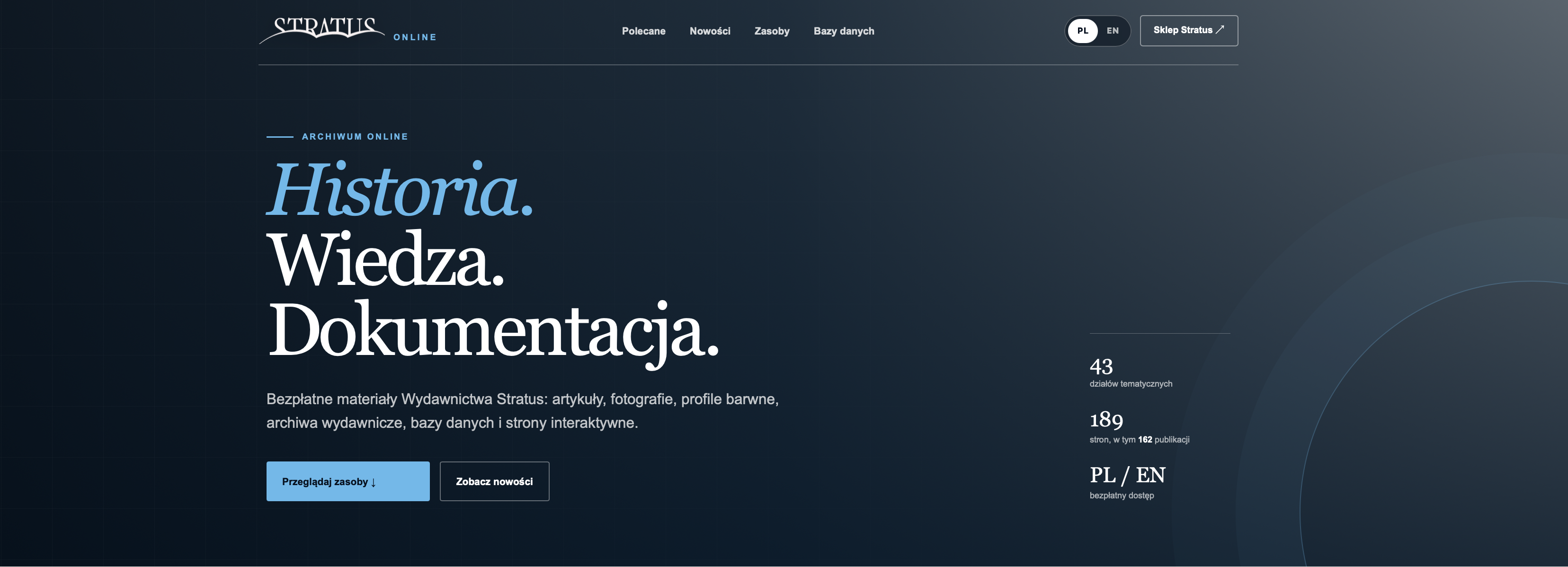Click the Zobacz nowości button
This screenshot has height=567, width=1568.
pos(494,481)
